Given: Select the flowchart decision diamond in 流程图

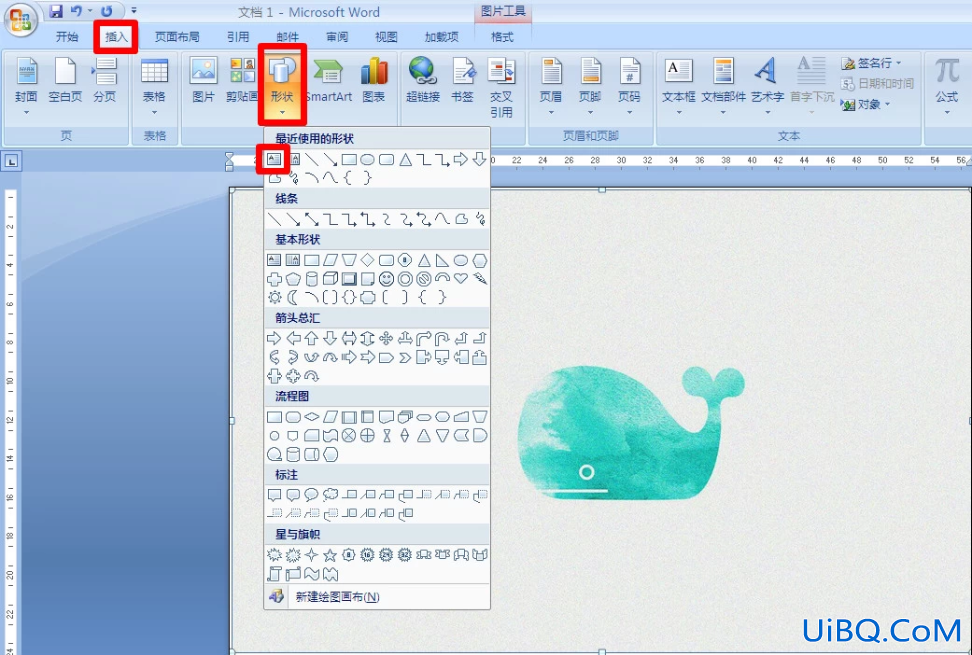Looking at the screenshot, I should point(311,417).
